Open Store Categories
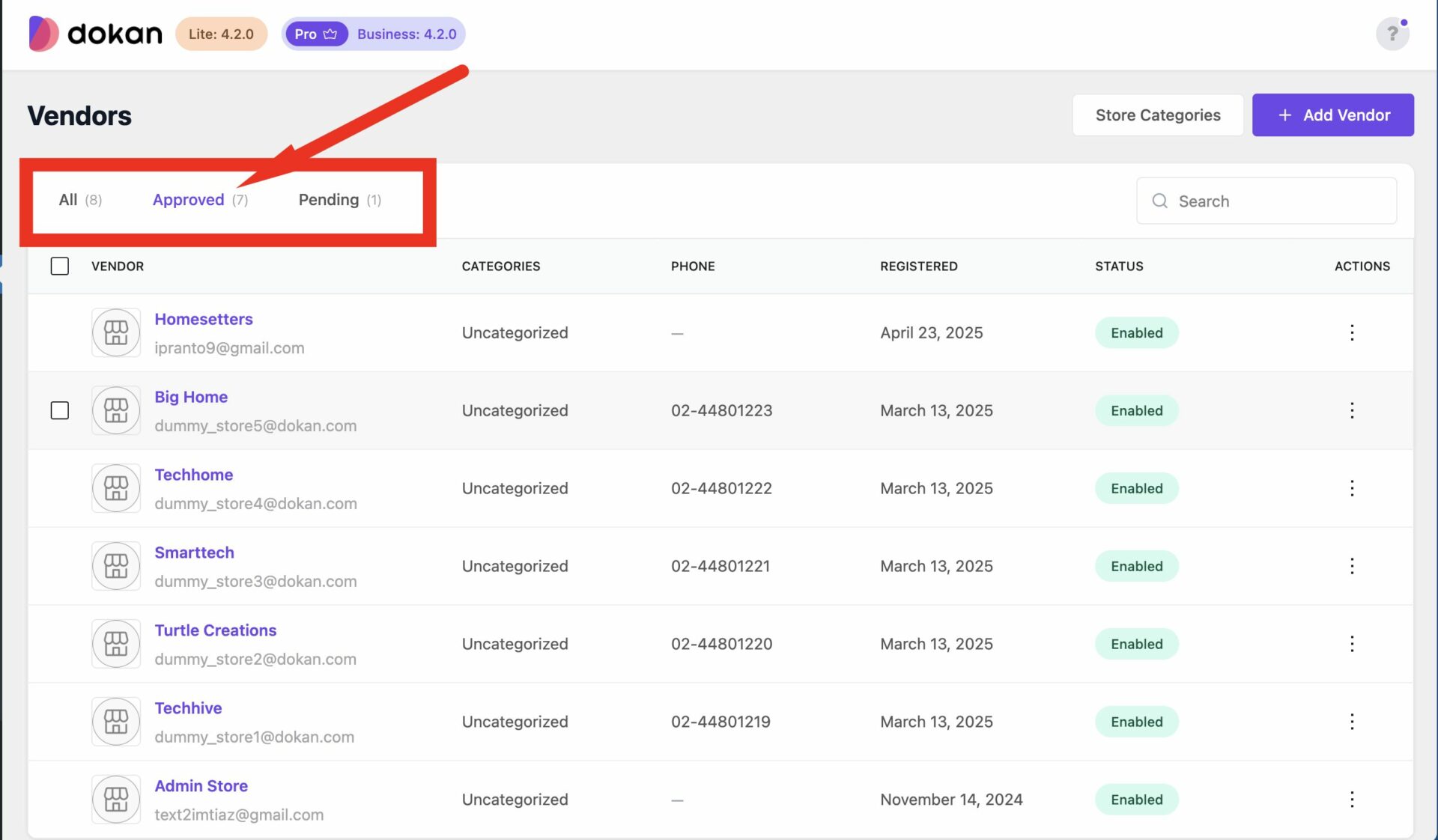The image size is (1438, 840). point(1157,115)
